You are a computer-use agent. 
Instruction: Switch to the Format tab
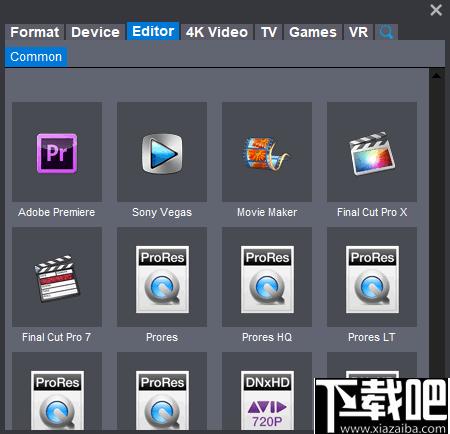point(34,32)
